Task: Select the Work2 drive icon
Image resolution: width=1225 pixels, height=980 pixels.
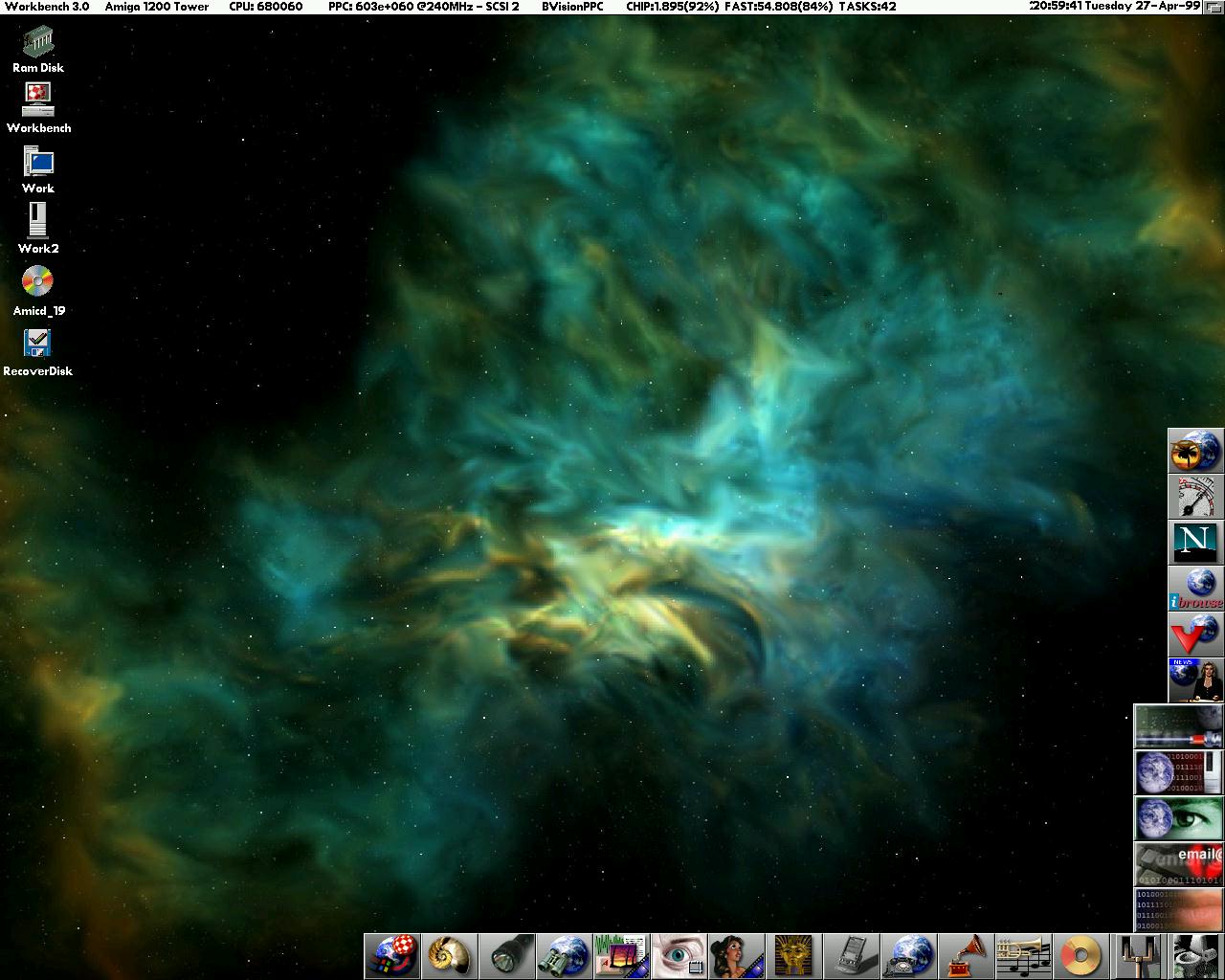Action: 37,221
